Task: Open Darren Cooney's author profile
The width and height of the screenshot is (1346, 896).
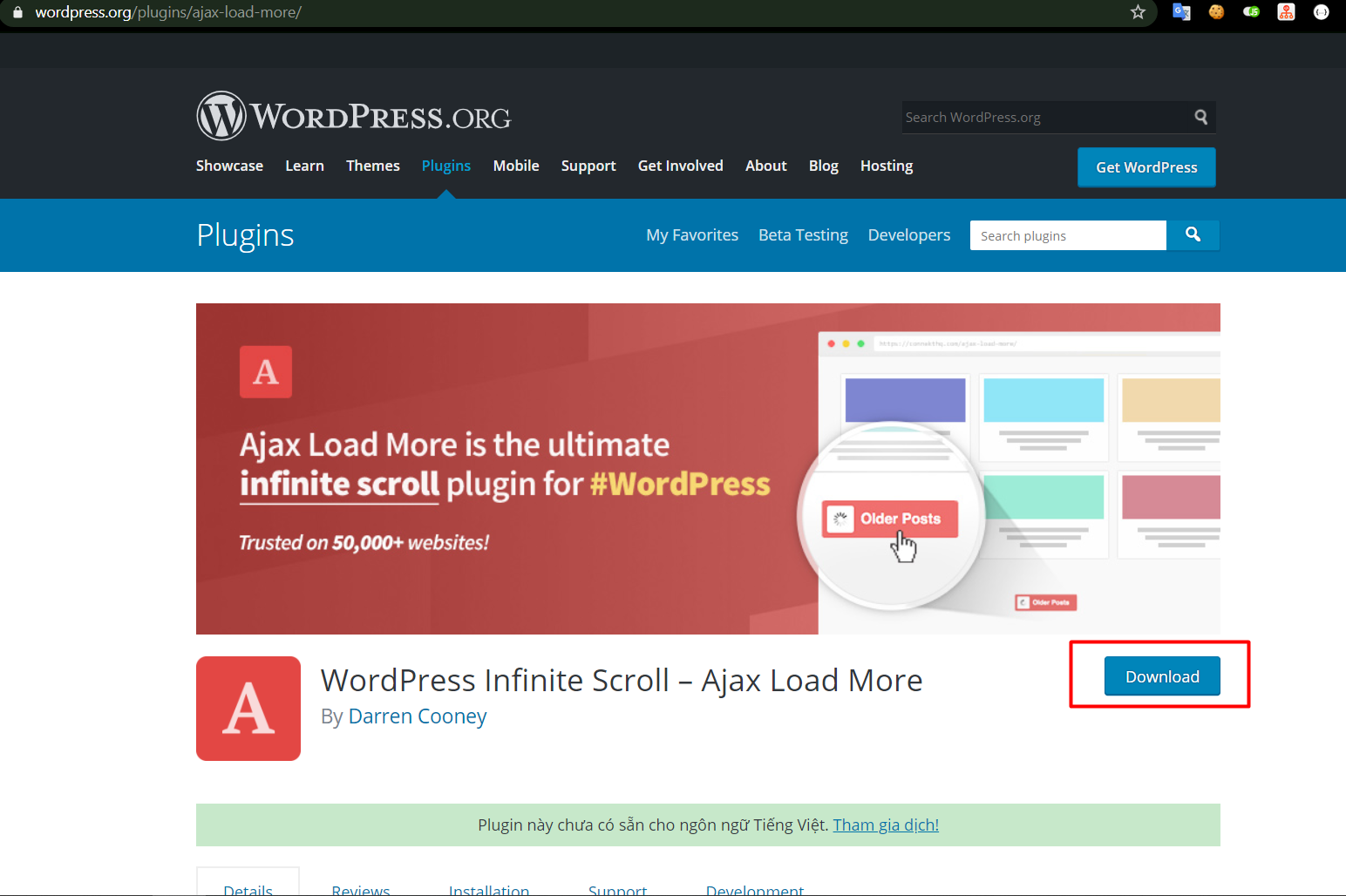Action: [x=417, y=716]
